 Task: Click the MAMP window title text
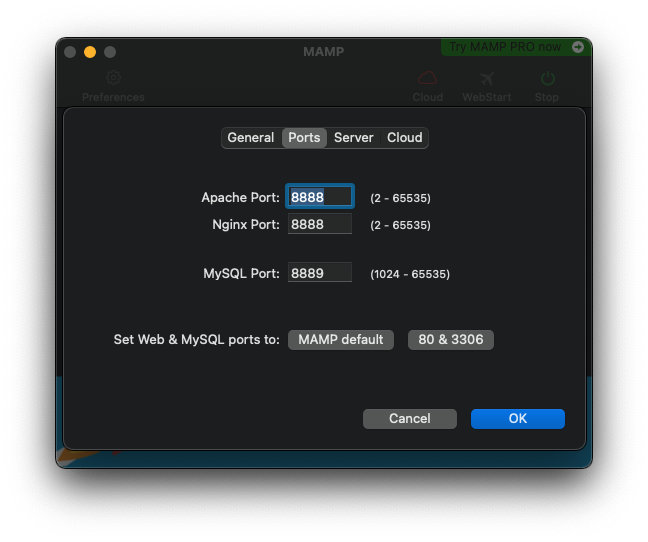(324, 52)
